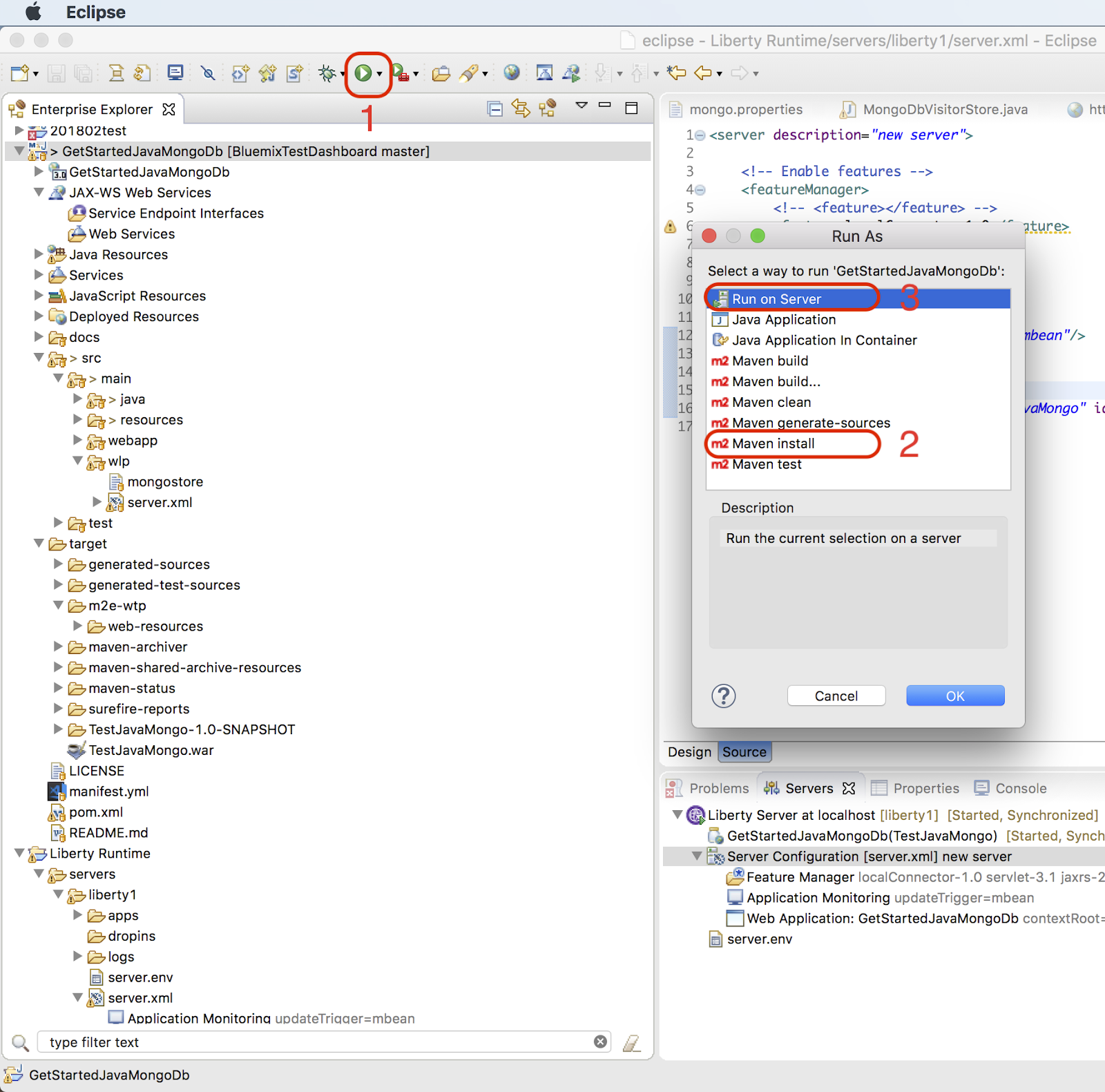This screenshot has width=1105, height=1092.
Task: Select Maven install in Run As list
Action: (x=858, y=443)
